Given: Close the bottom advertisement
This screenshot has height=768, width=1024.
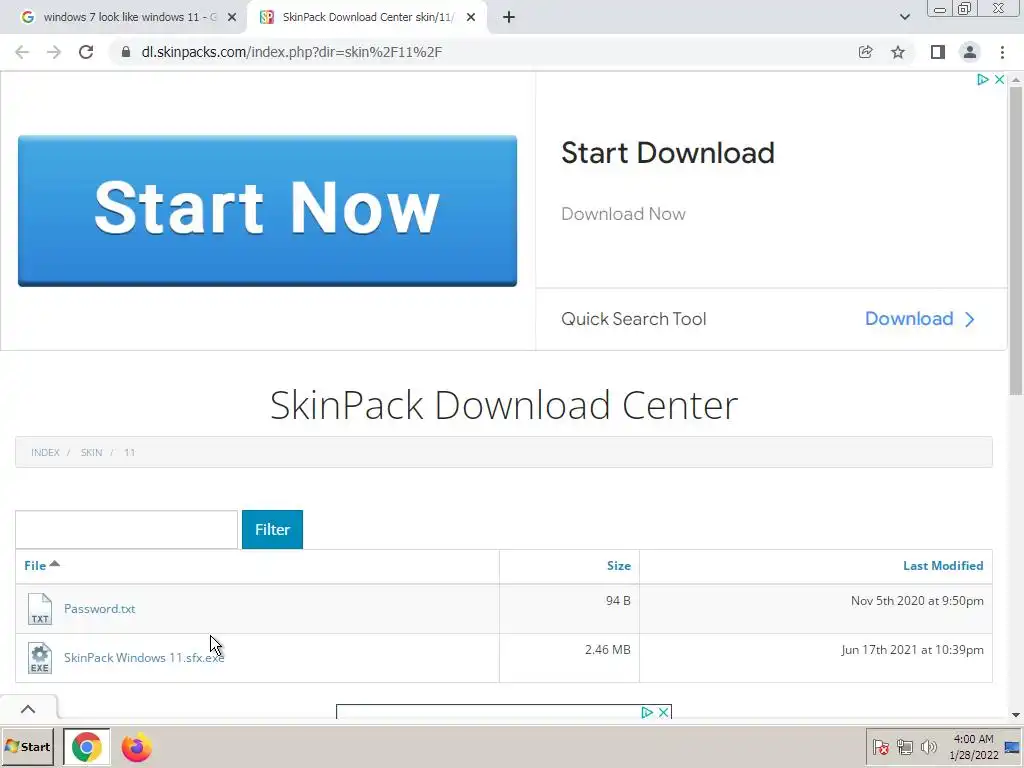Looking at the screenshot, I should pos(664,712).
